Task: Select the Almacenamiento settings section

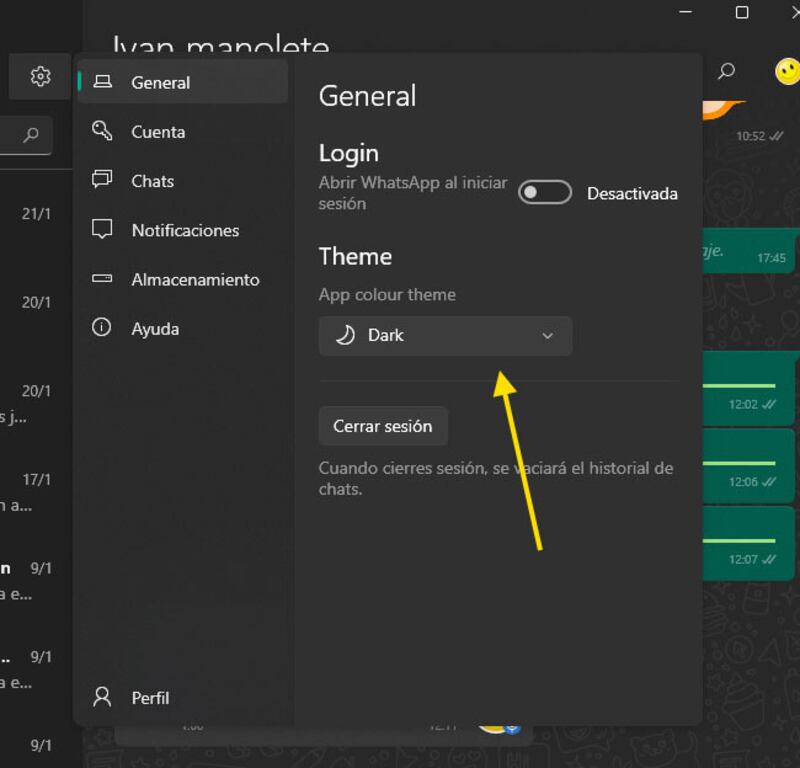Action: click(195, 279)
